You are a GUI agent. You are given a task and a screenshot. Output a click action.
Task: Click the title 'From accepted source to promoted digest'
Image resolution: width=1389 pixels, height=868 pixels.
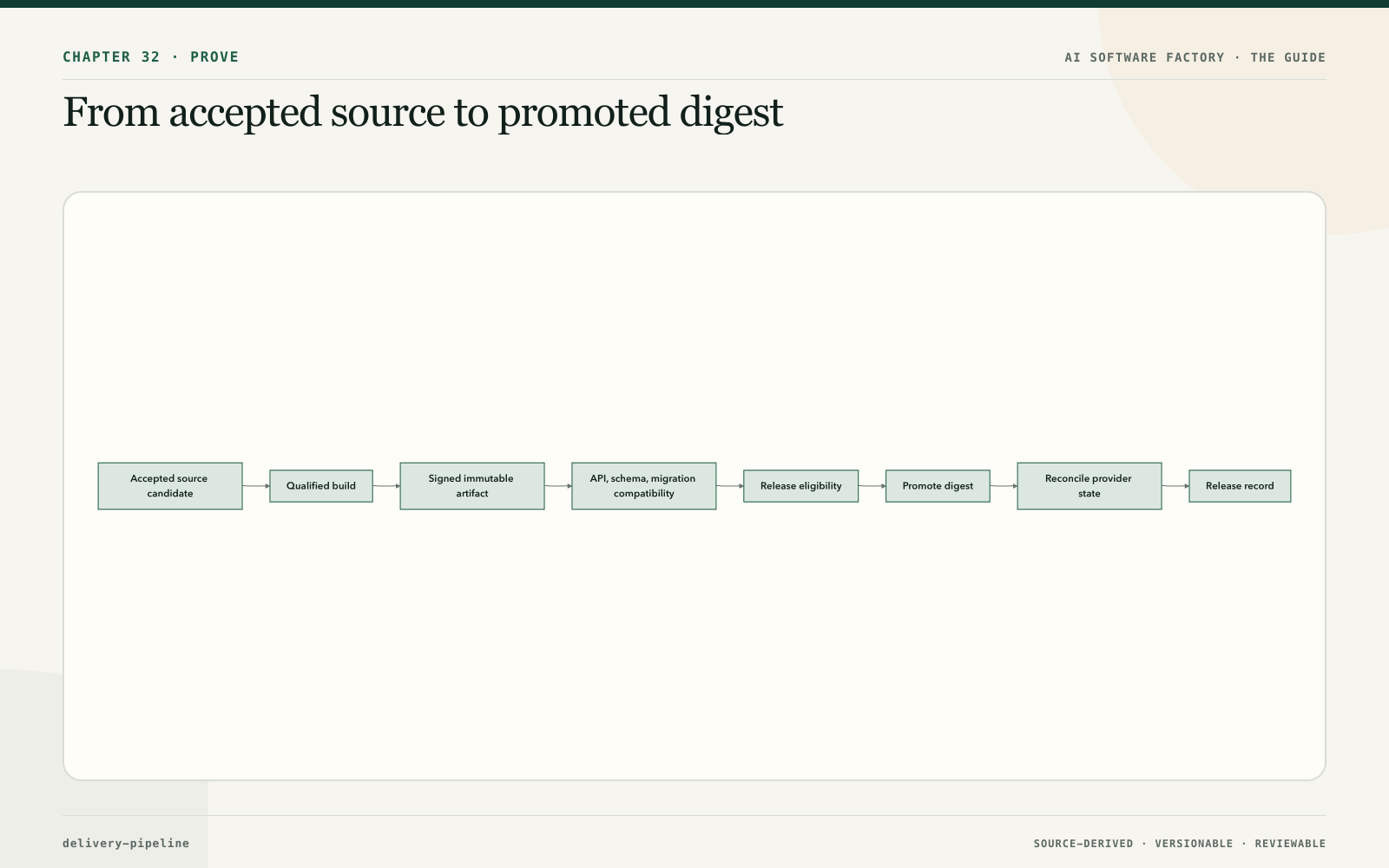tap(423, 113)
